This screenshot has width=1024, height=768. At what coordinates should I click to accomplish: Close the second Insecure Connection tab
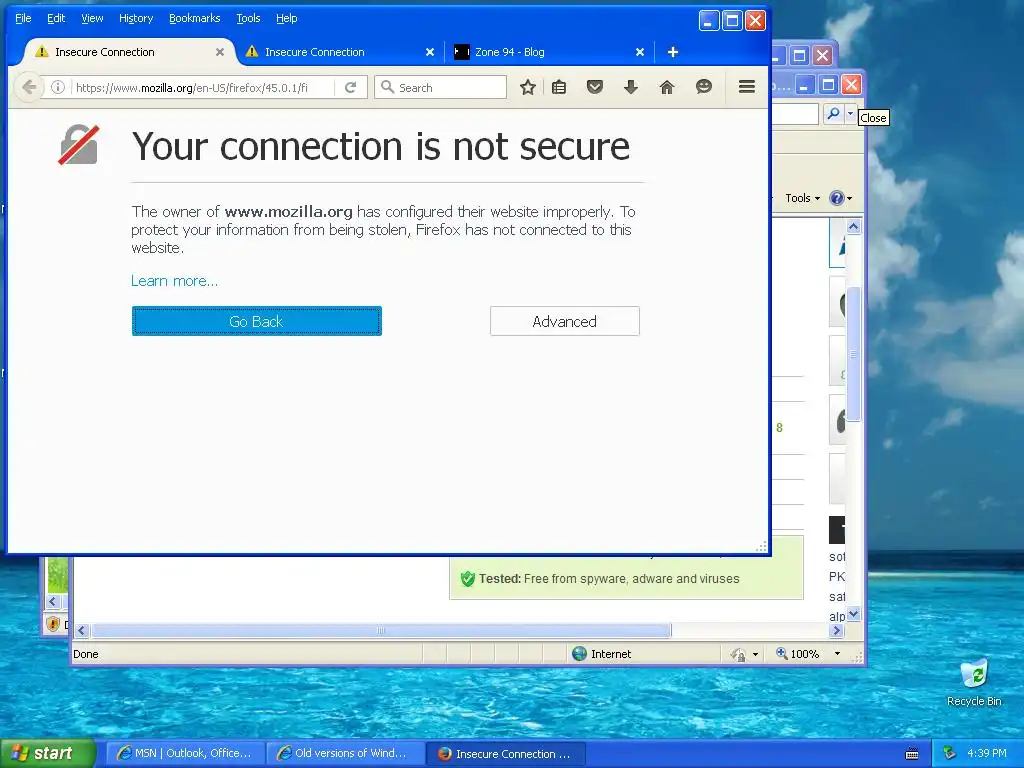tap(430, 52)
